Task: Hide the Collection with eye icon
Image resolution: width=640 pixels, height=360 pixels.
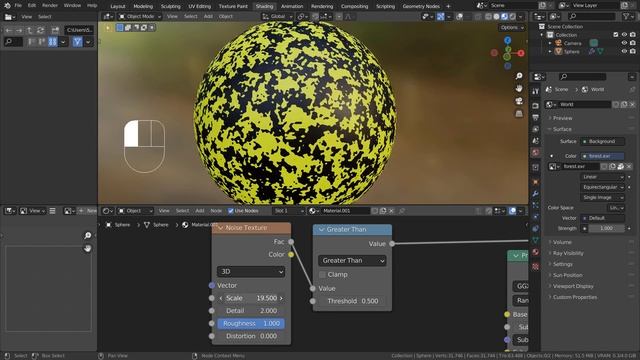Action: pos(624,35)
